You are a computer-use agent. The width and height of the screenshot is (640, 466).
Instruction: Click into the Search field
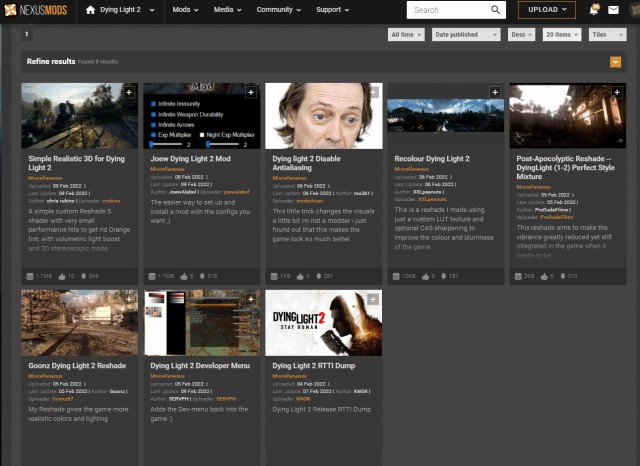click(449, 10)
